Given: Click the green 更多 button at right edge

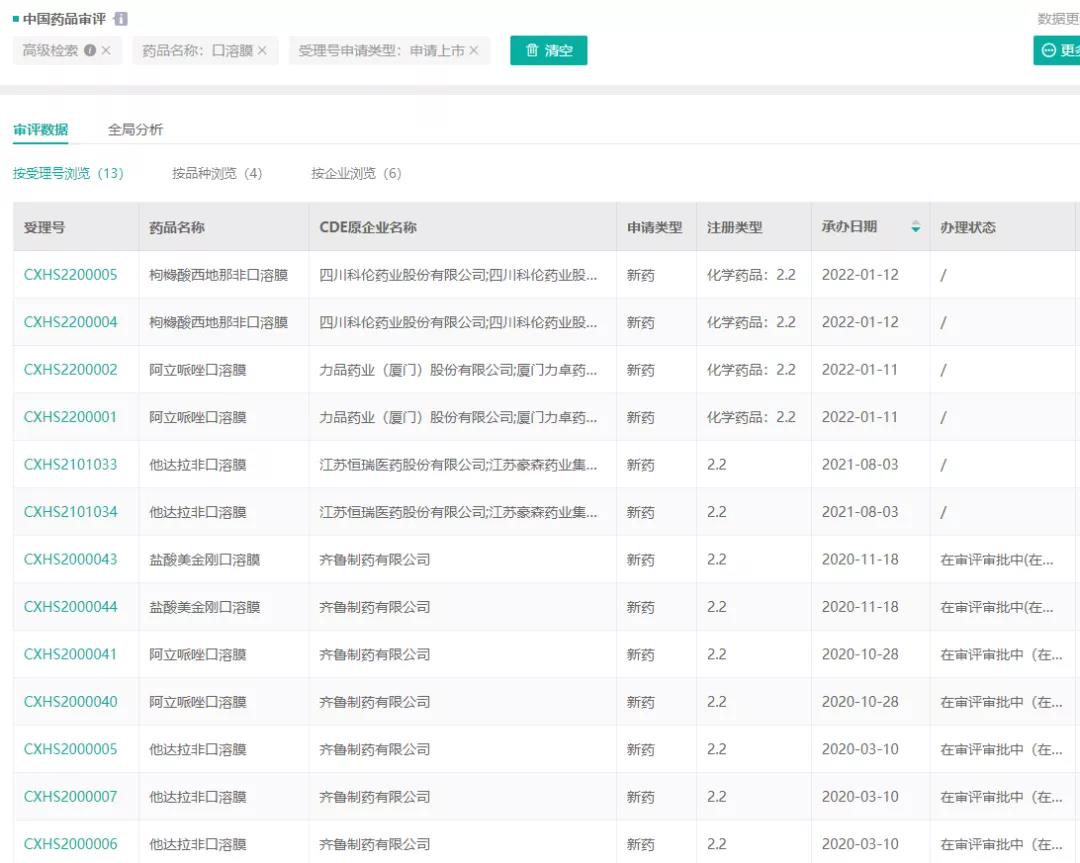Looking at the screenshot, I should coord(1058,50).
